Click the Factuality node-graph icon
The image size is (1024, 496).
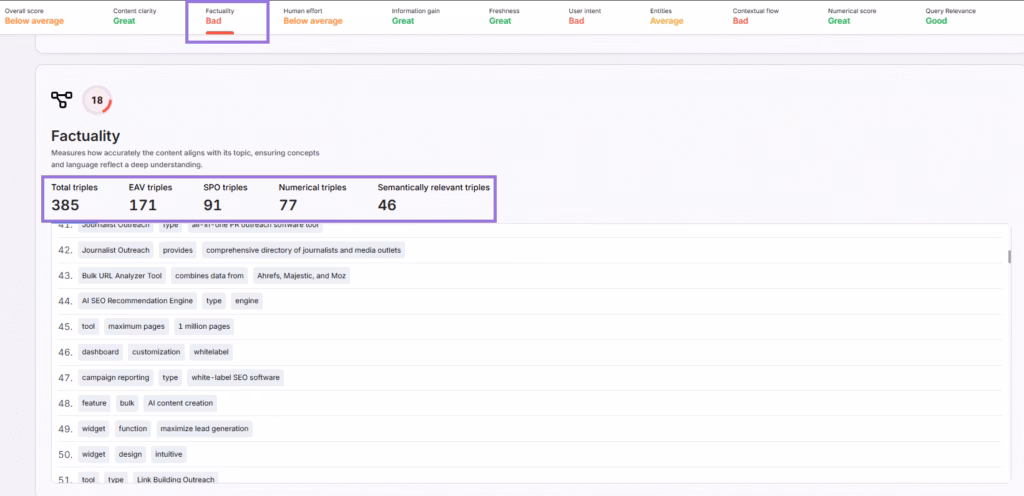pos(62,100)
